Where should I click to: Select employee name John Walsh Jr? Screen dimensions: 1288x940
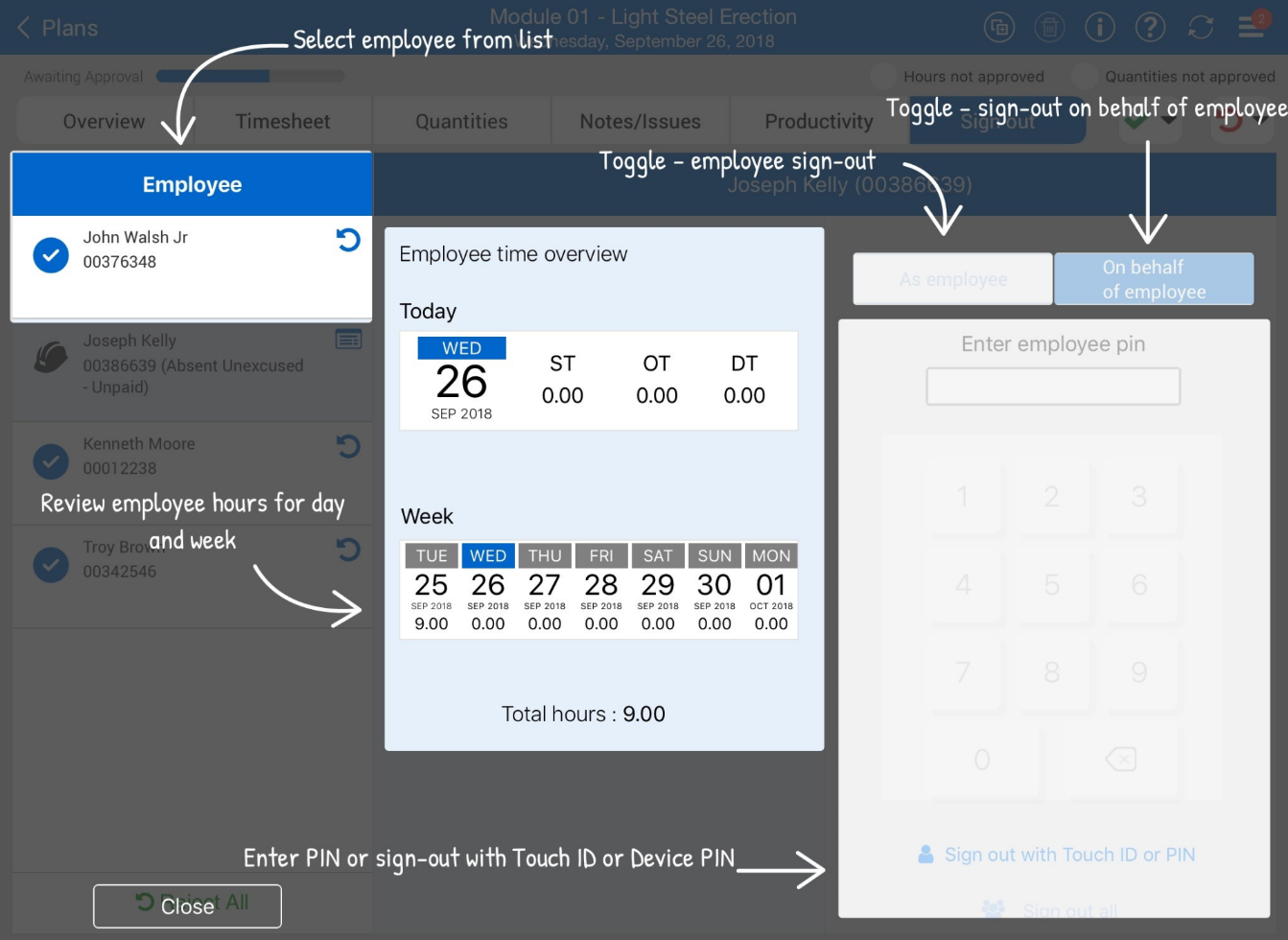tap(135, 237)
